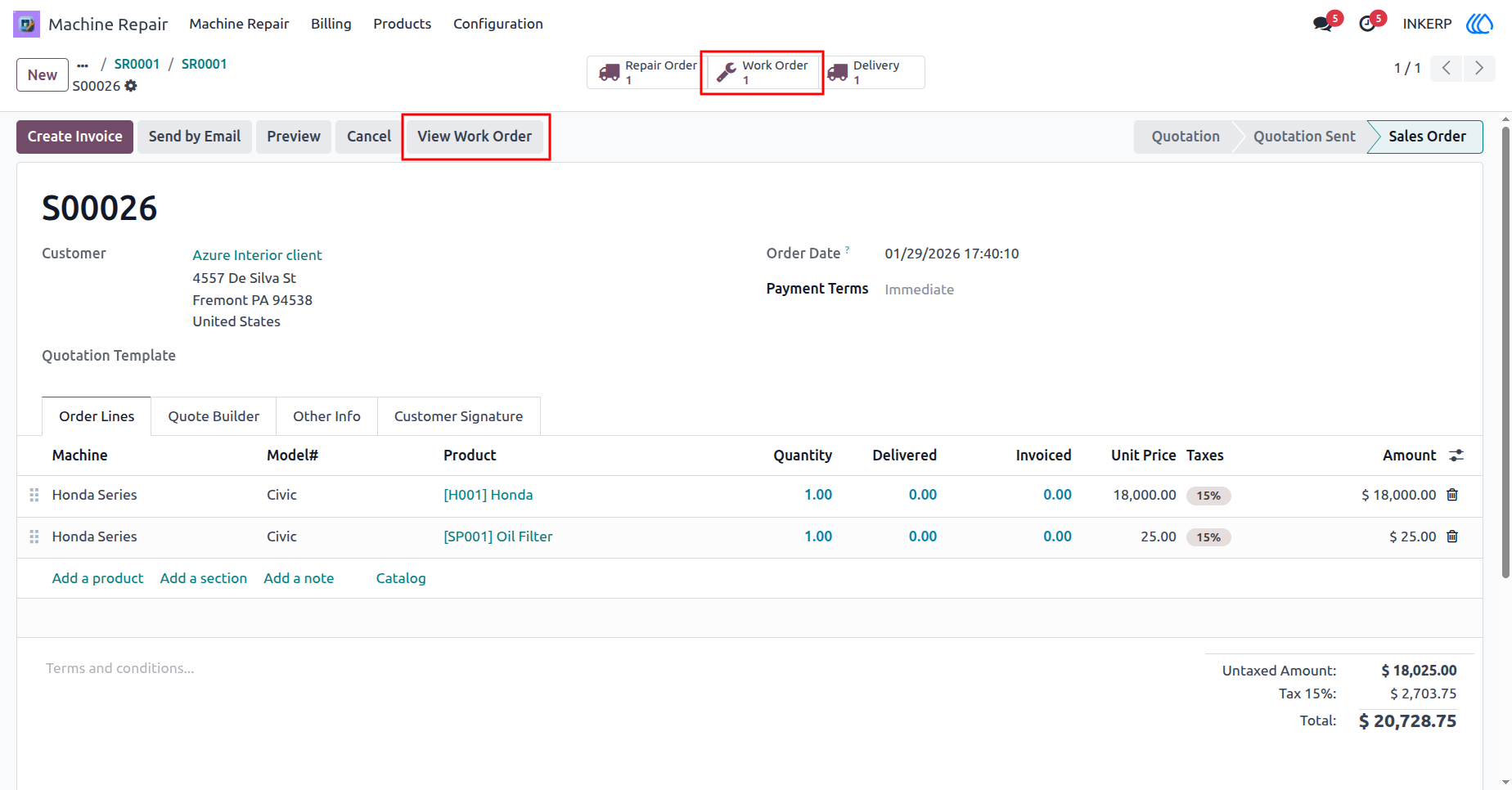
Task: Click Add a product link
Action: click(97, 578)
